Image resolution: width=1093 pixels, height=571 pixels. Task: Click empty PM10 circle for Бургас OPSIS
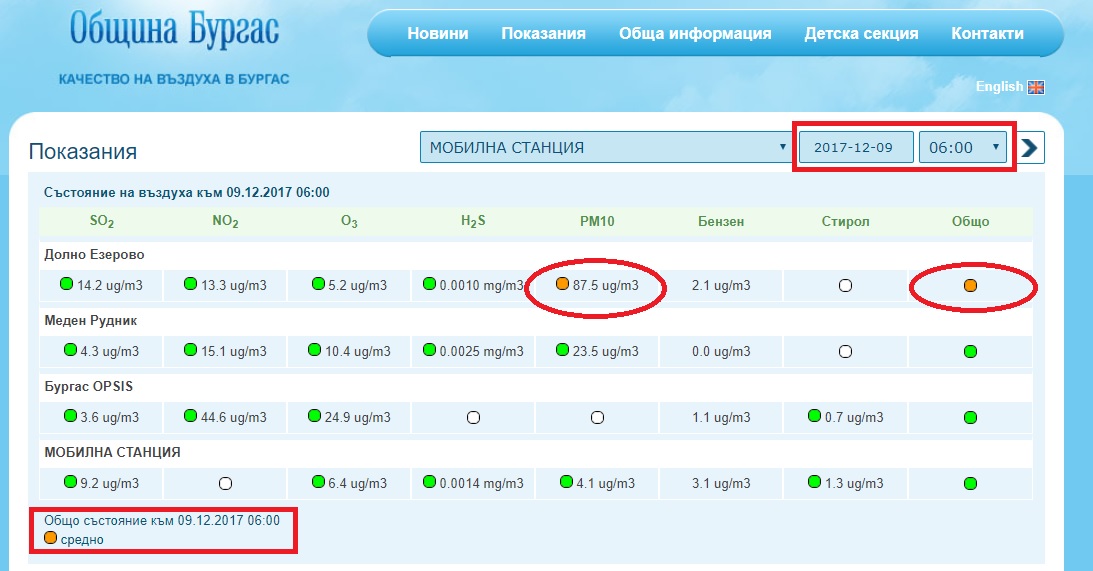(597, 418)
